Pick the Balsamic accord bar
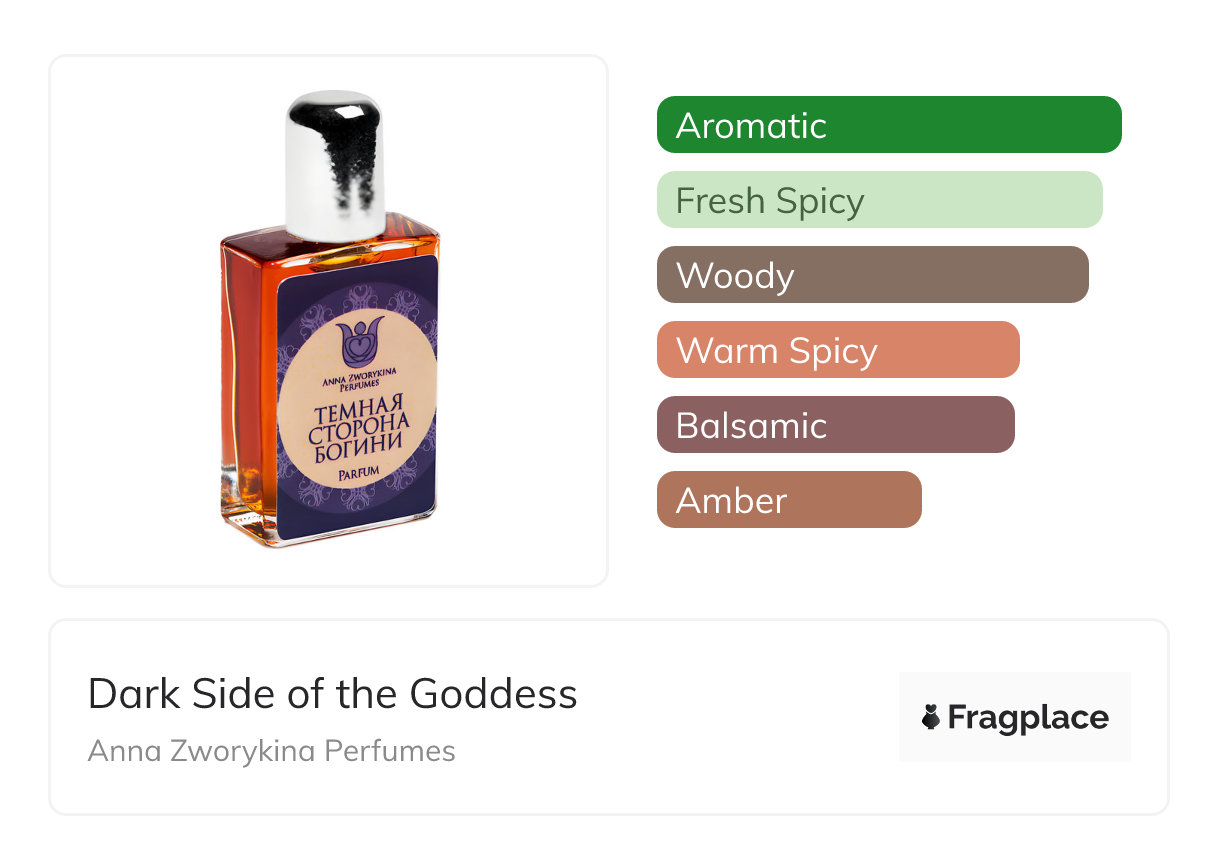Screen dimensions: 1218x864 click(x=835, y=425)
